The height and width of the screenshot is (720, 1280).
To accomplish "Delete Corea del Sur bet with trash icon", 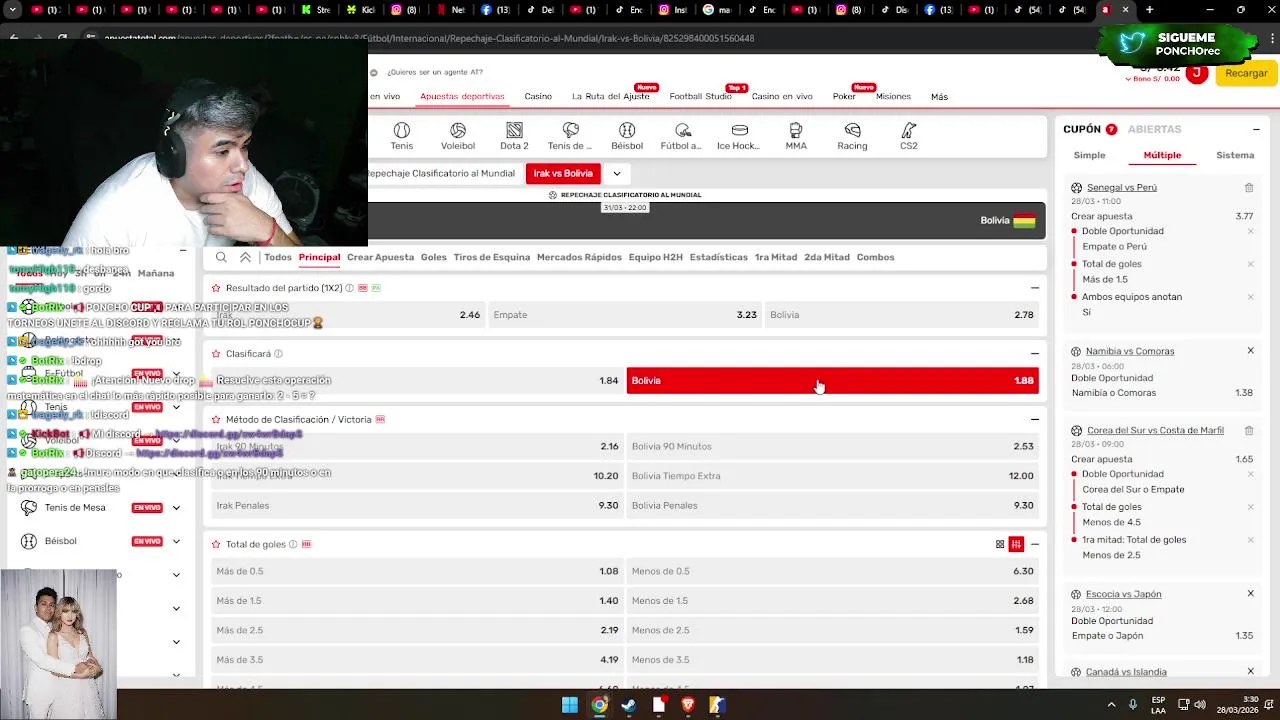I will [x=1249, y=431].
